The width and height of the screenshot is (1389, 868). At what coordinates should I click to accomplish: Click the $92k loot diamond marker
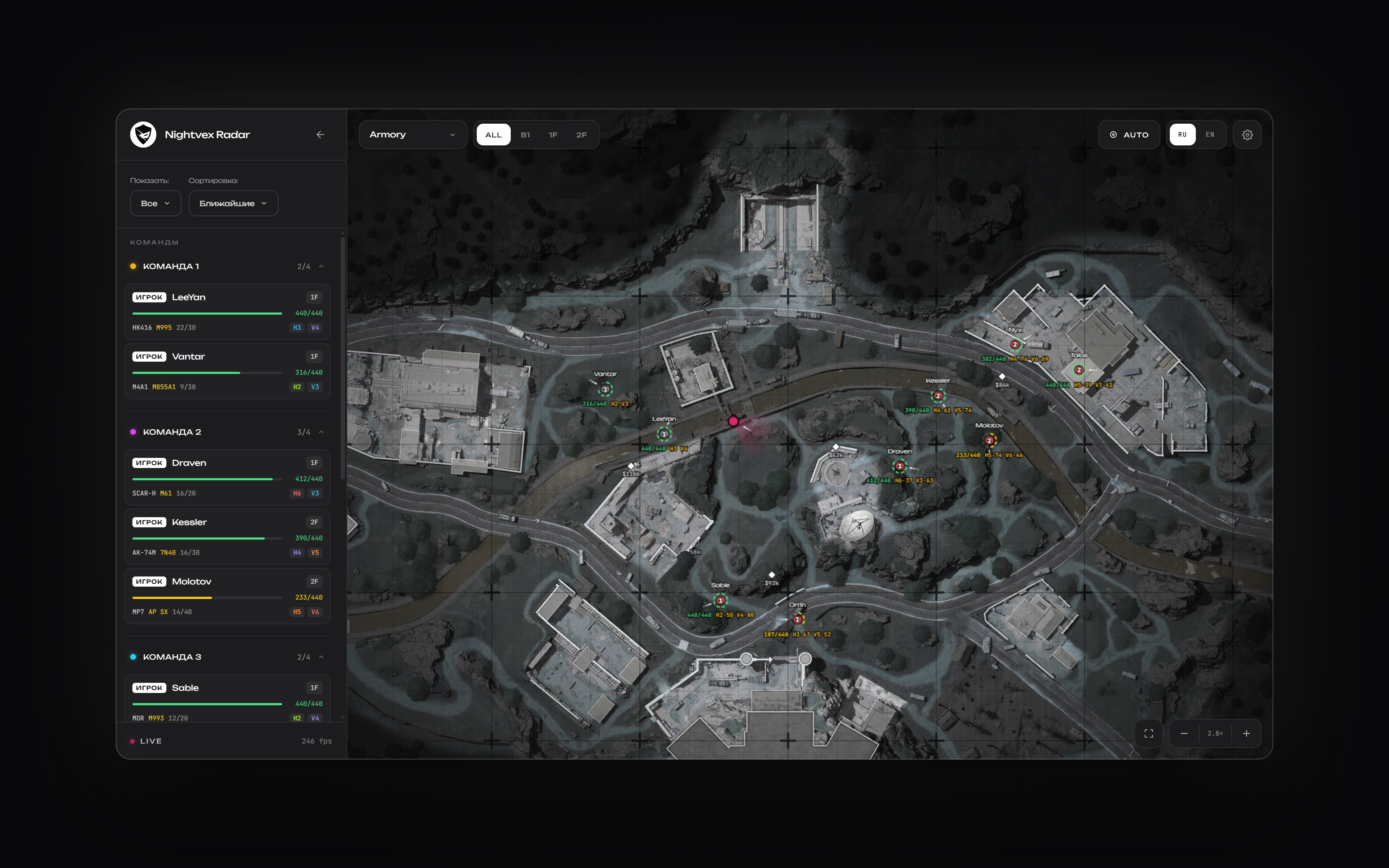point(772,575)
